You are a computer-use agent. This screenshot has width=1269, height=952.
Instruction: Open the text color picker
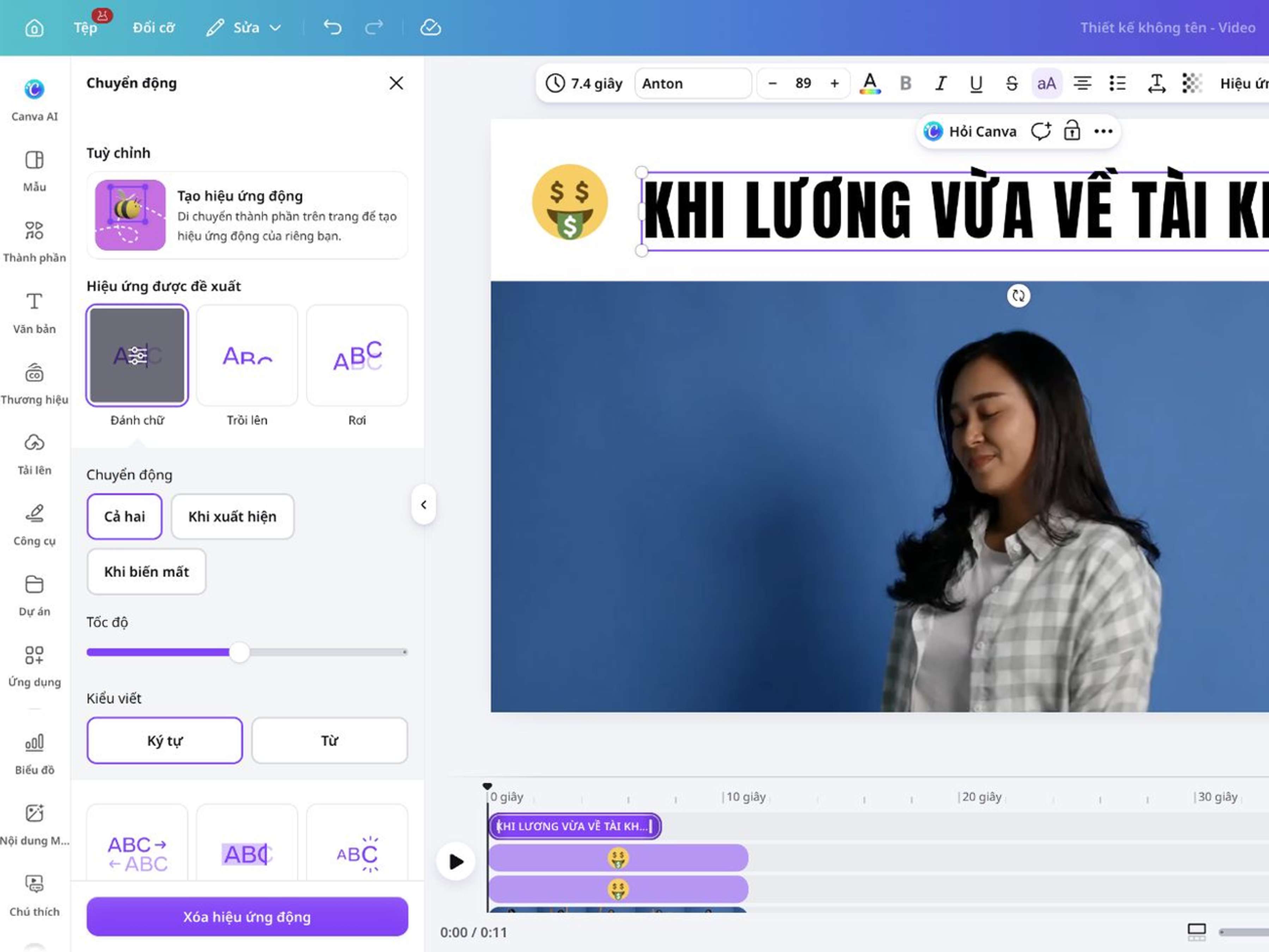(x=870, y=83)
